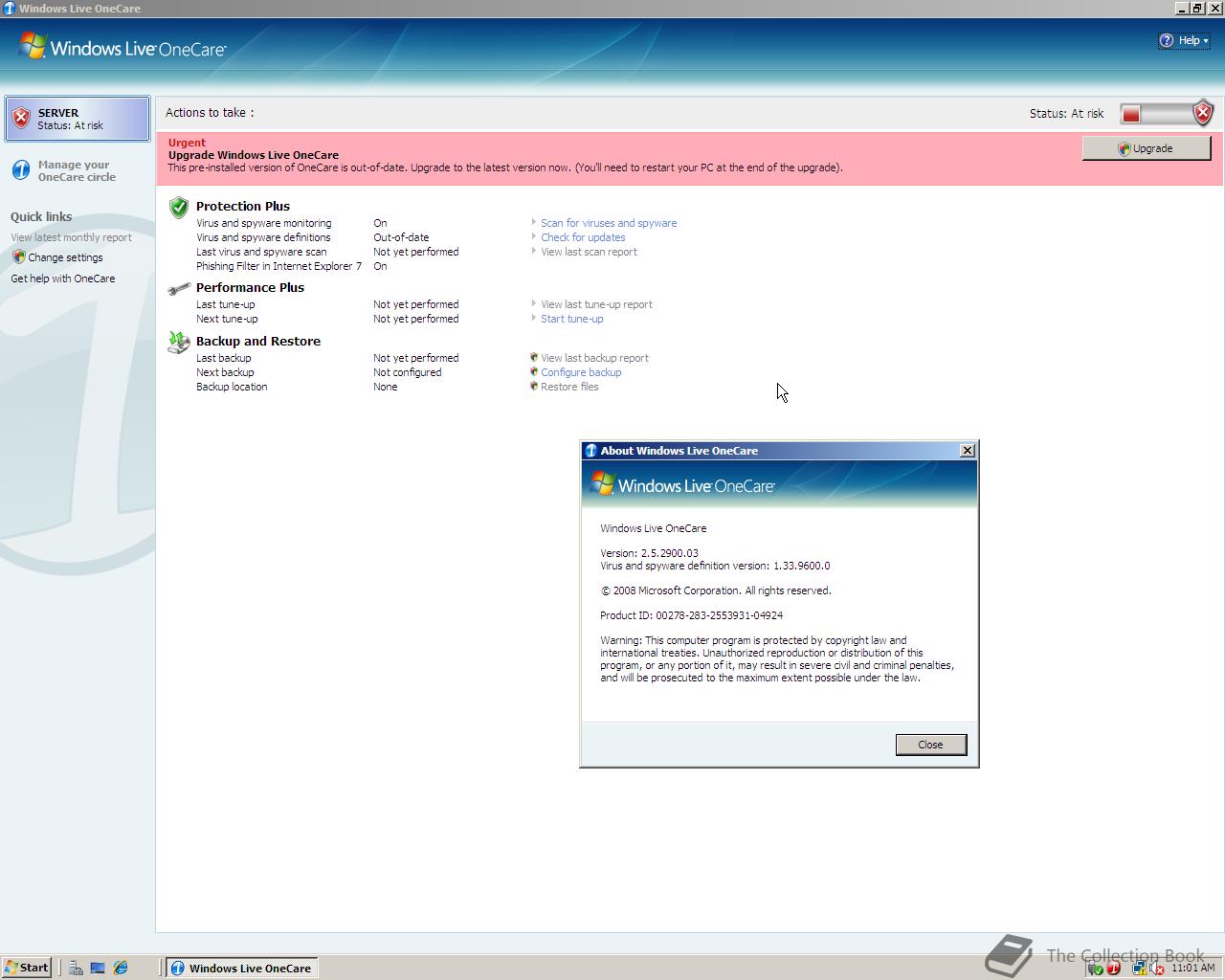Minimize the main OneCare window

[1183, 8]
